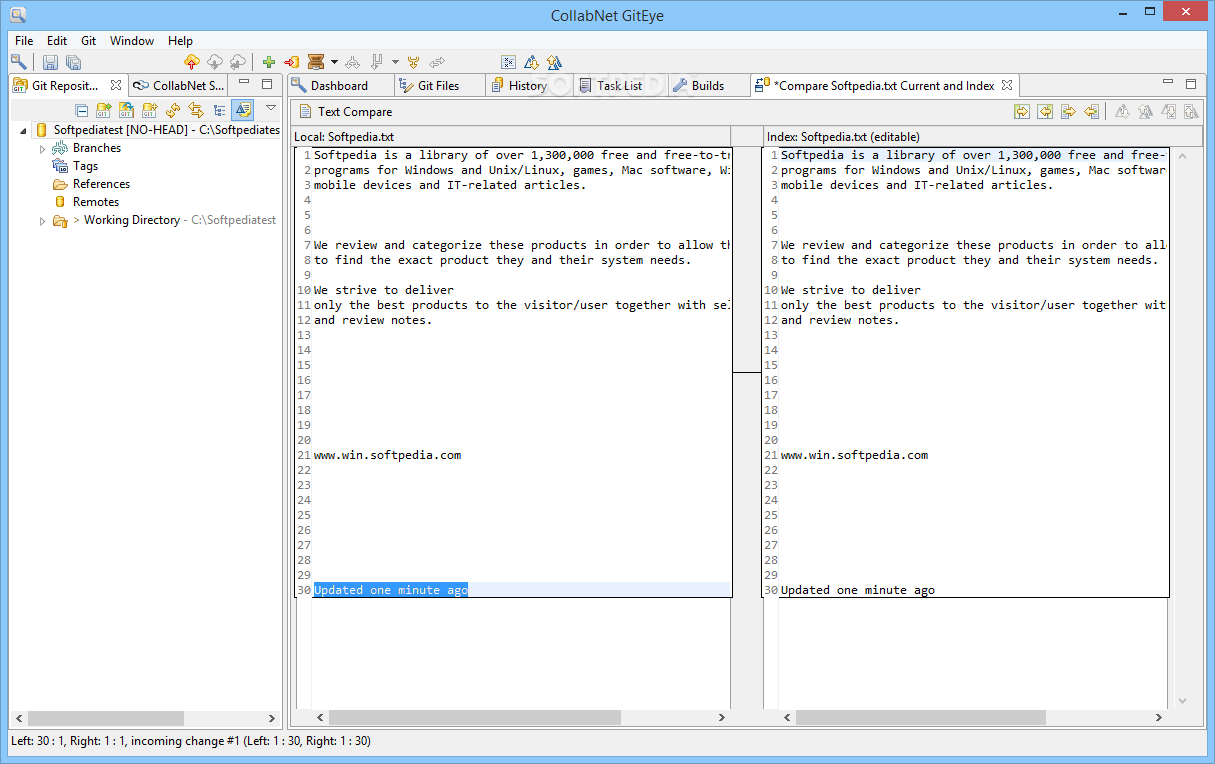Click the Save All icon in the toolbar
The width and height of the screenshot is (1215, 764).
tap(73, 62)
